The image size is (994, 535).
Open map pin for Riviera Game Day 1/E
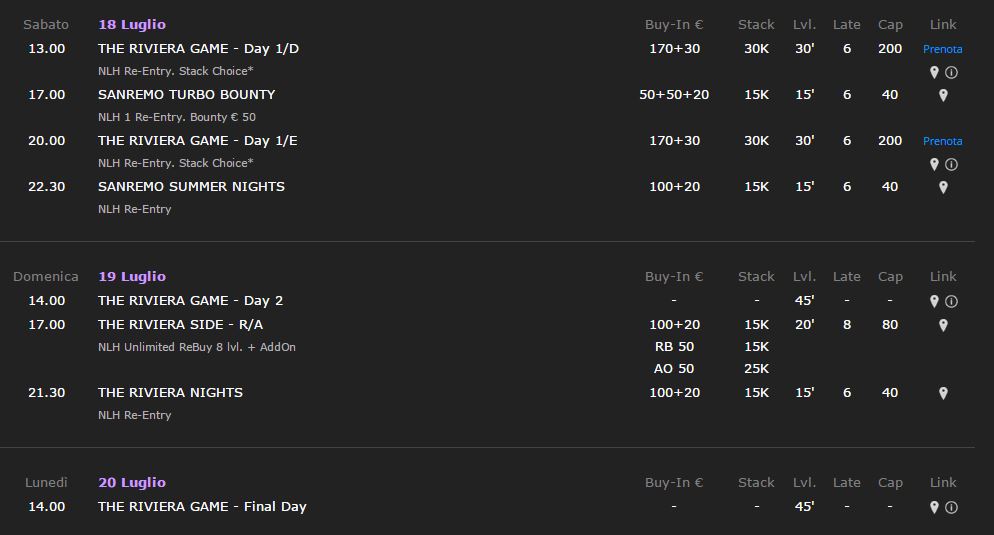click(934, 164)
